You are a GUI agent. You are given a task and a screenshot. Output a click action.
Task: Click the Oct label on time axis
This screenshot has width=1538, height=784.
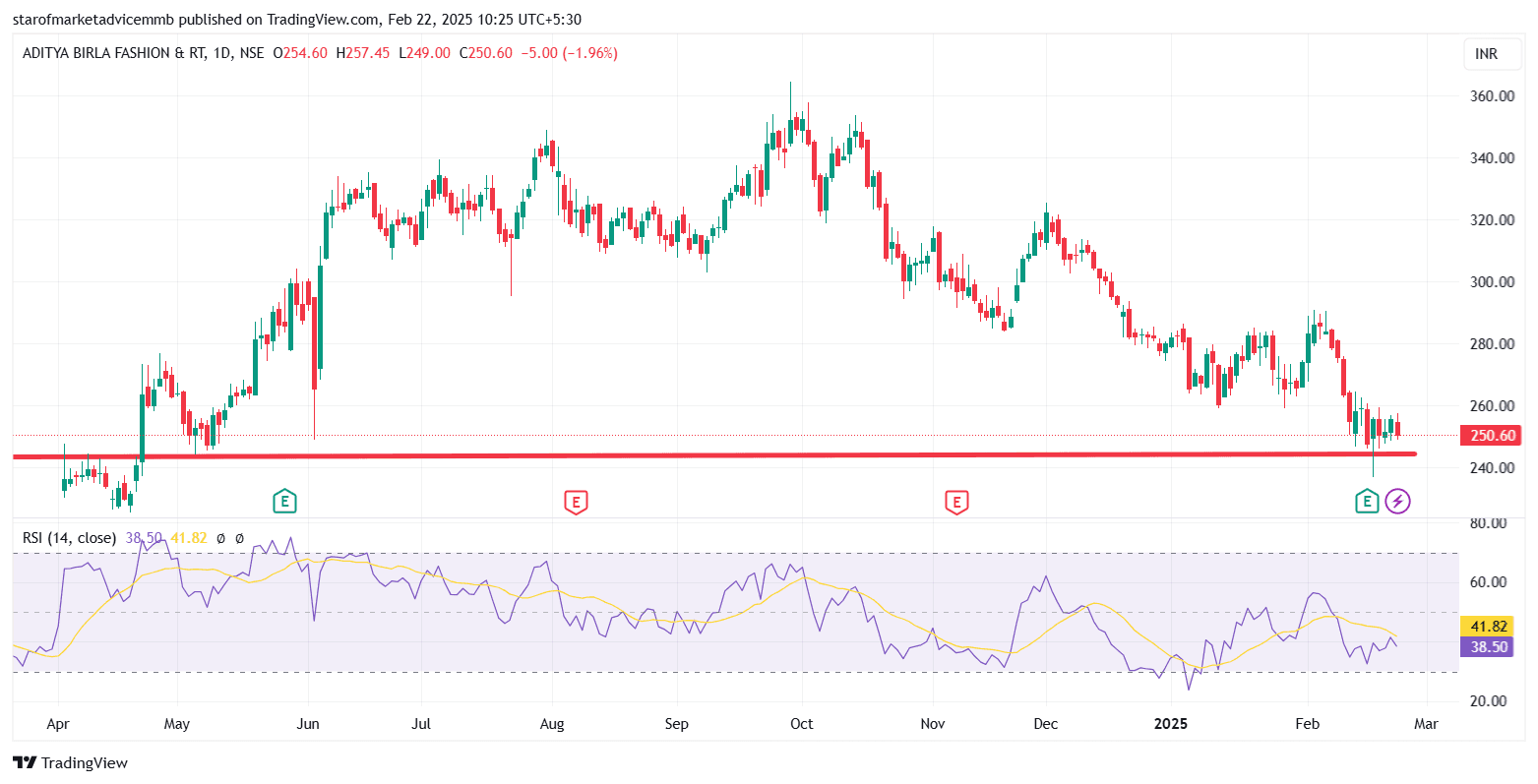click(802, 724)
